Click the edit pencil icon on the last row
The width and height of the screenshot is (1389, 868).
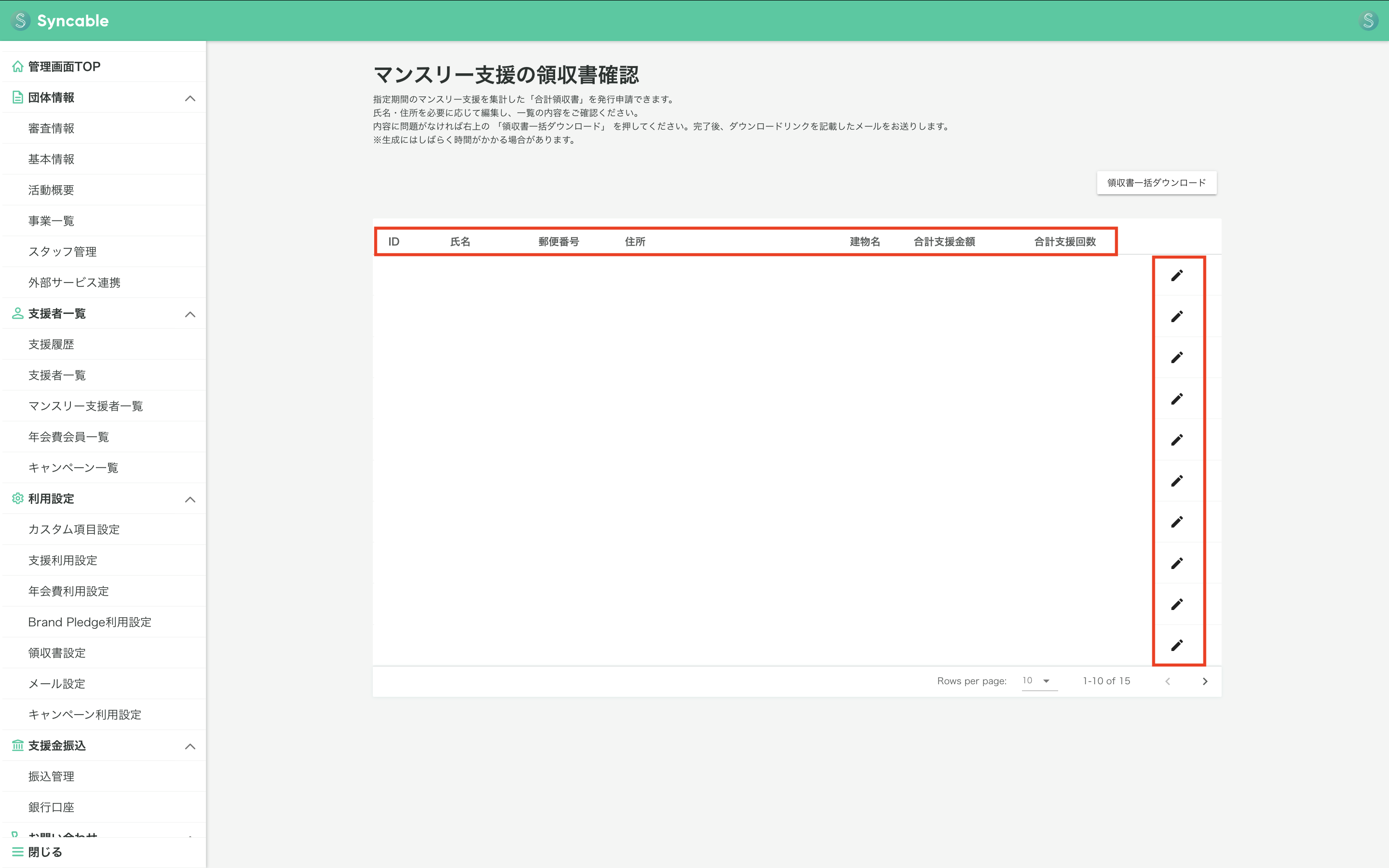click(1178, 645)
